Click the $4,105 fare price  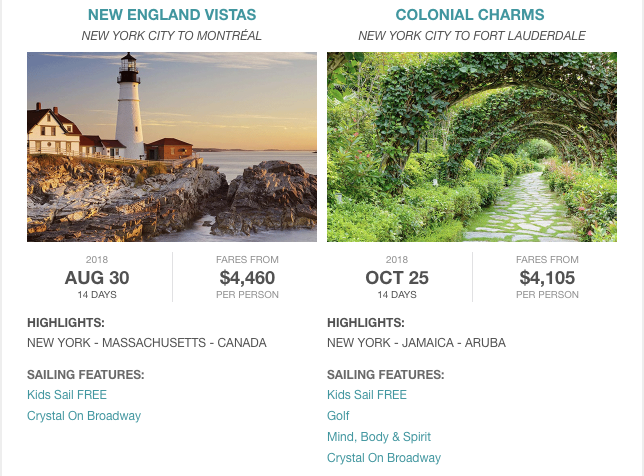pyautogui.click(x=547, y=278)
